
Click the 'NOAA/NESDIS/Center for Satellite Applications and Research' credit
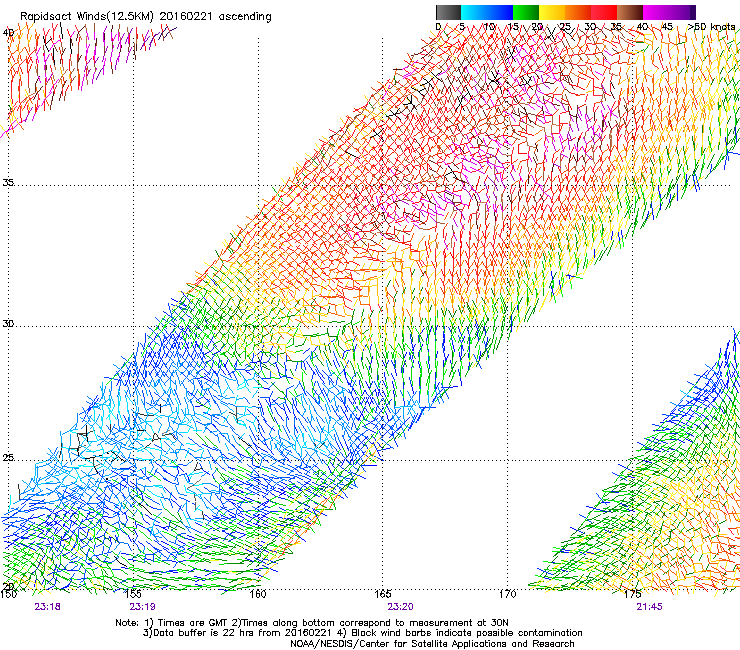[432, 644]
